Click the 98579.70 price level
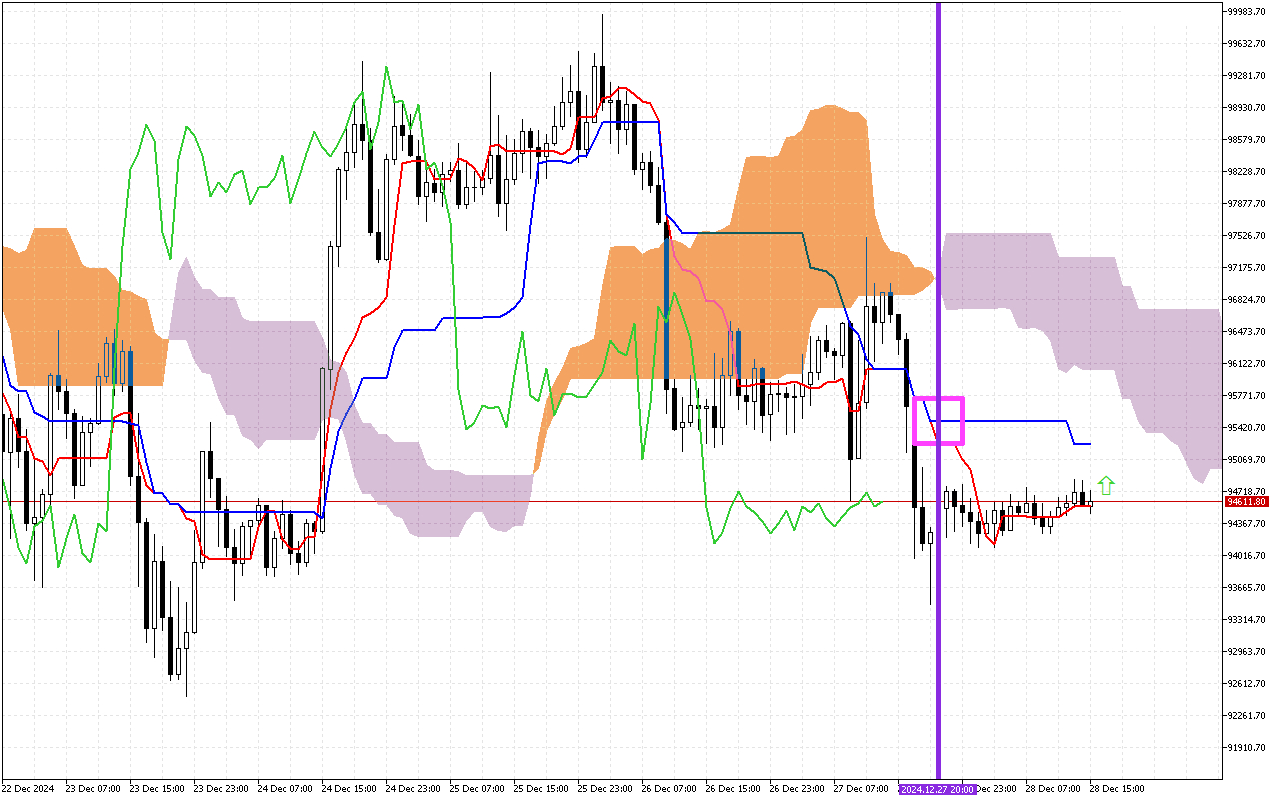Screen dimensions: 1280x800 coord(1246,140)
